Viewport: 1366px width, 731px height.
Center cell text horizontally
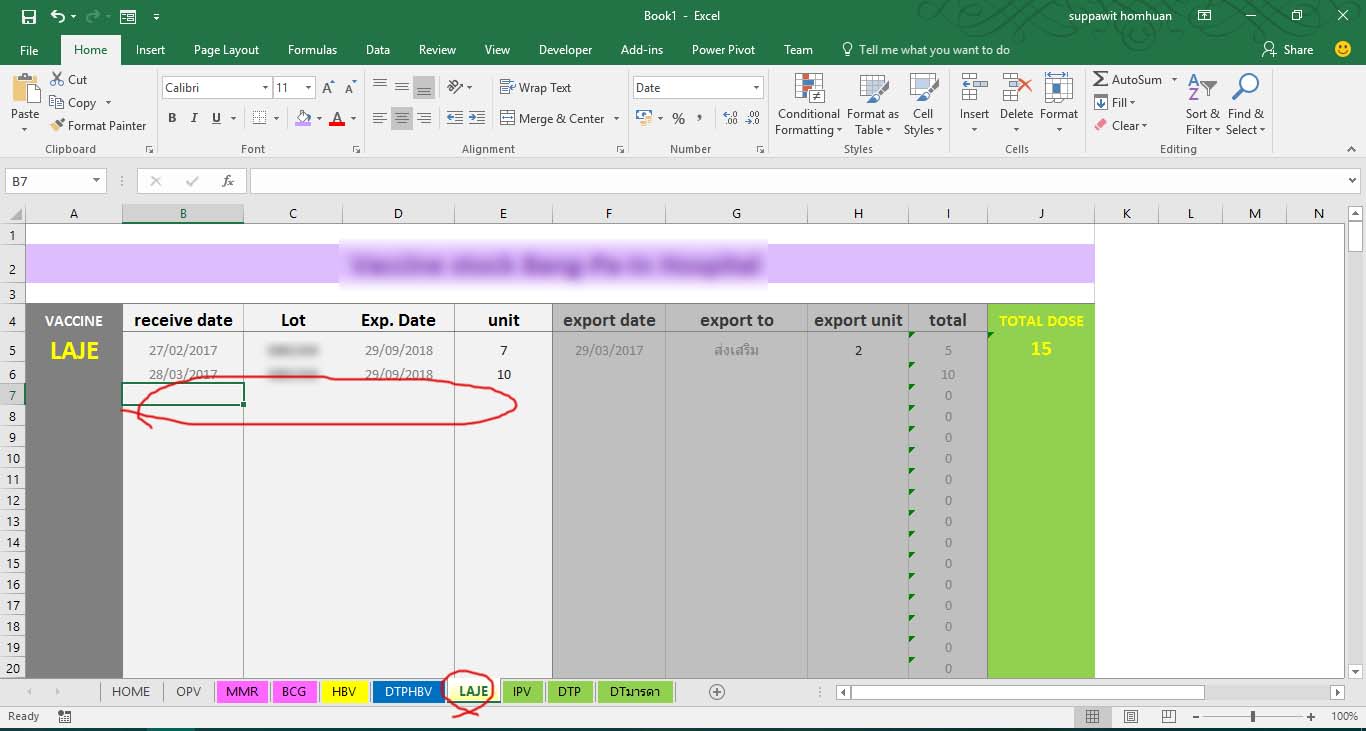pyautogui.click(x=401, y=118)
